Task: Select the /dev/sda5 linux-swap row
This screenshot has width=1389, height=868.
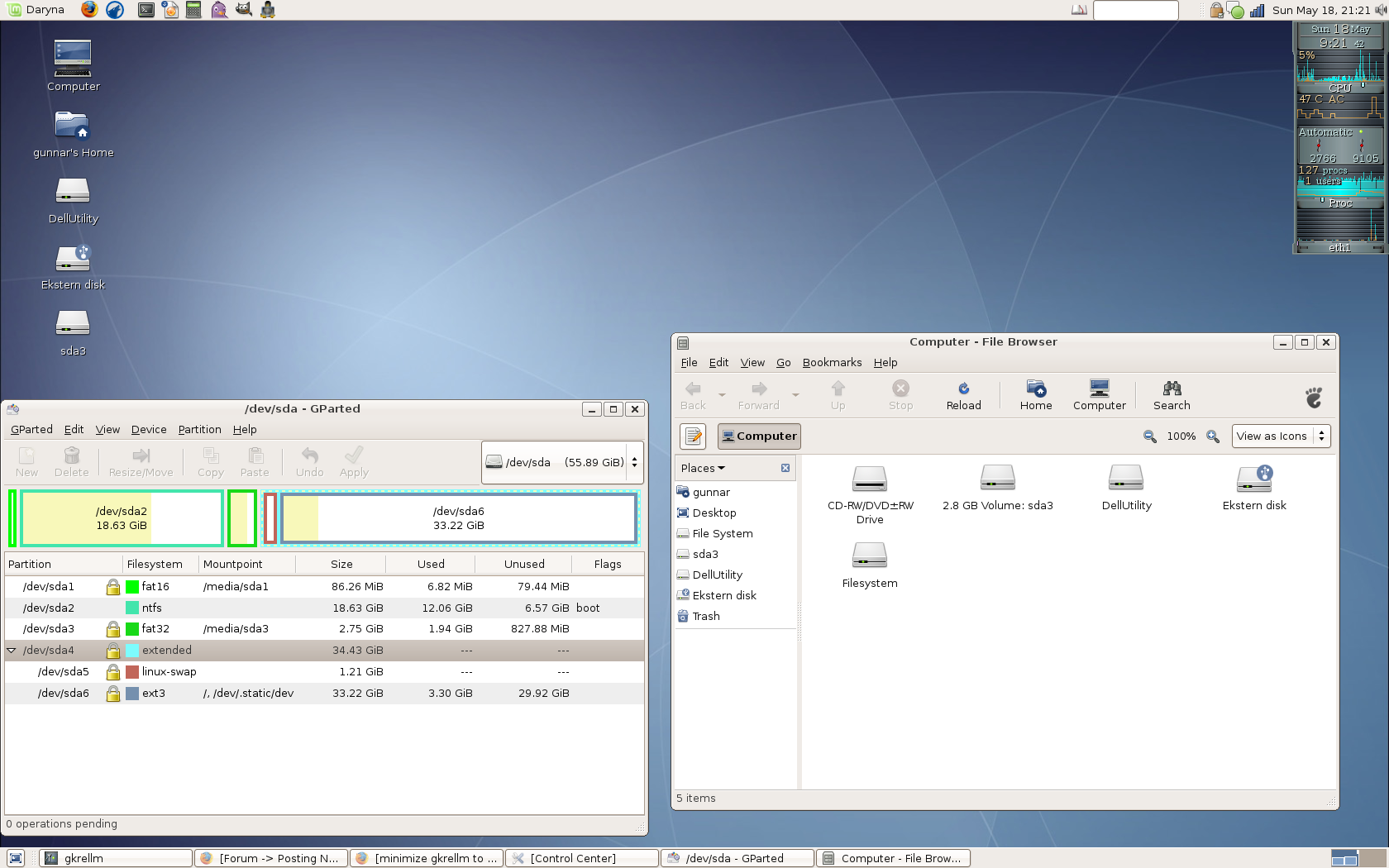Action: coord(324,672)
